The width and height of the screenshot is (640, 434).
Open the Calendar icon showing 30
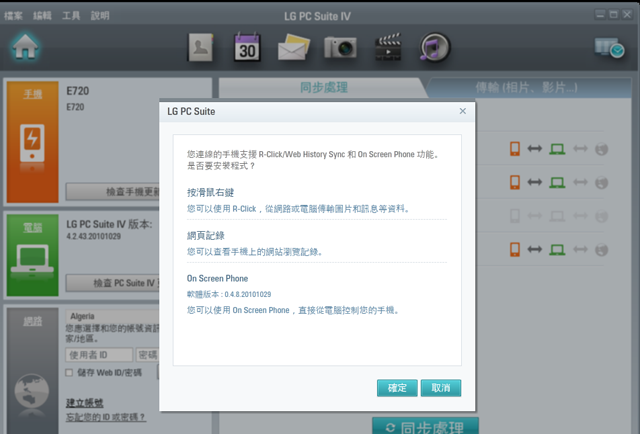click(x=247, y=47)
